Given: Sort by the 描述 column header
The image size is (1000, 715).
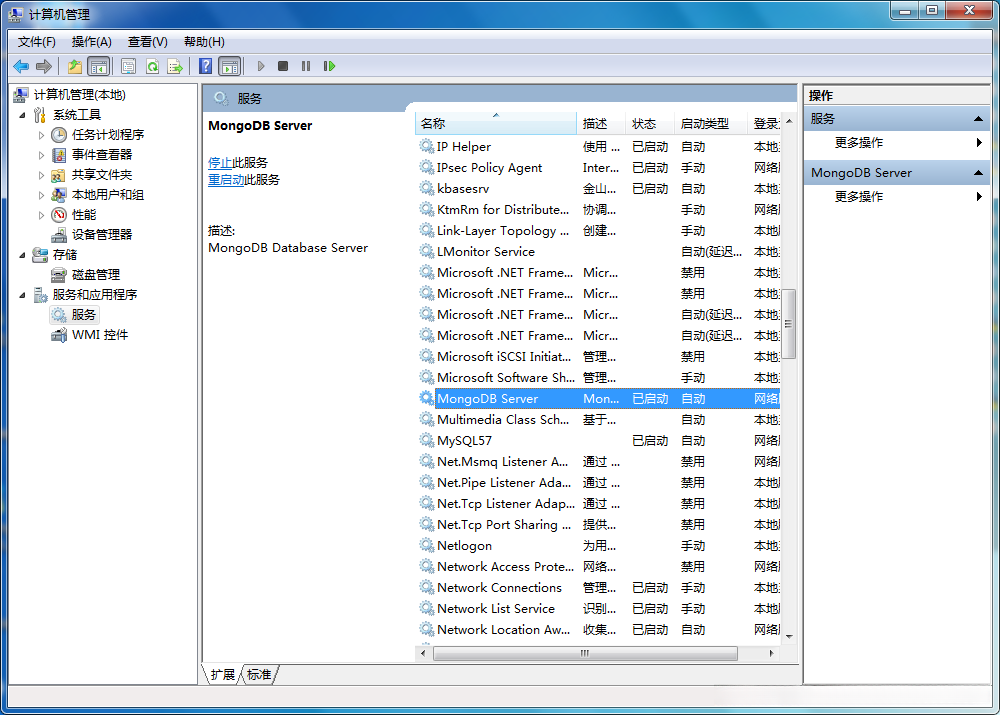Looking at the screenshot, I should pos(601,124).
